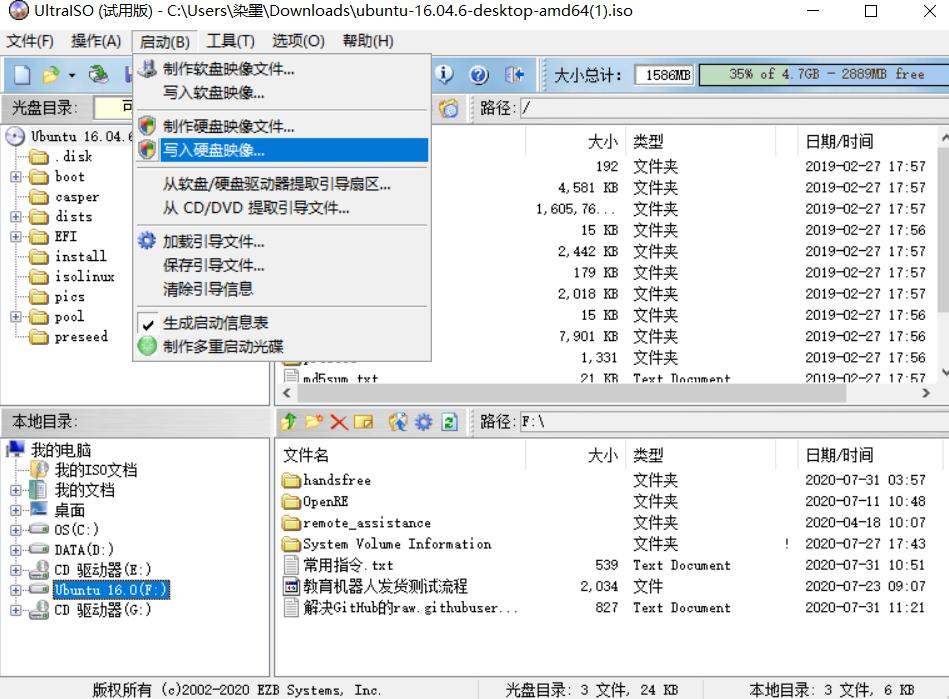Screen dimensions: 949x699
Task: Click the local path field F:\
Action: point(734,422)
